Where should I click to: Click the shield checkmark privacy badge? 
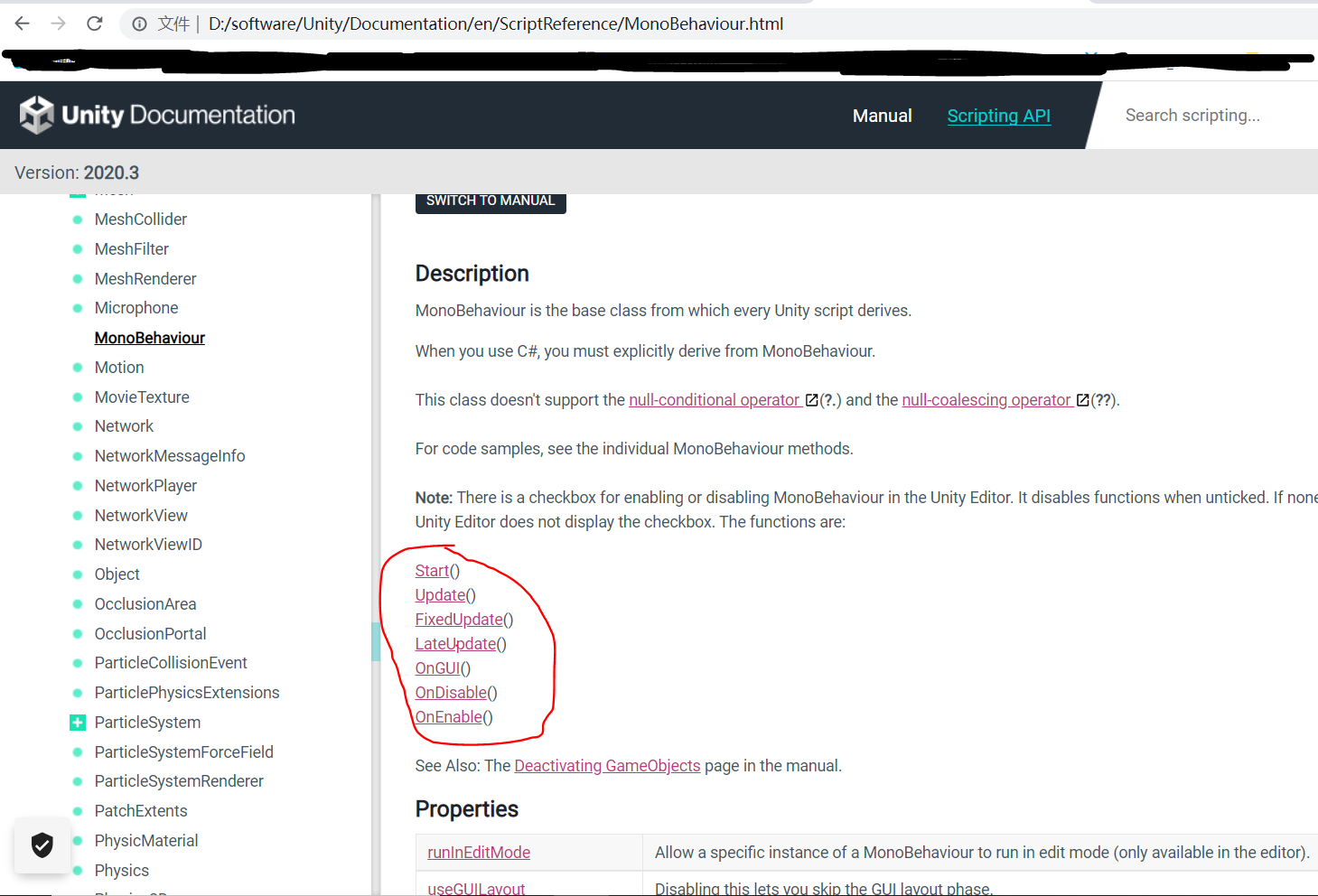click(42, 845)
